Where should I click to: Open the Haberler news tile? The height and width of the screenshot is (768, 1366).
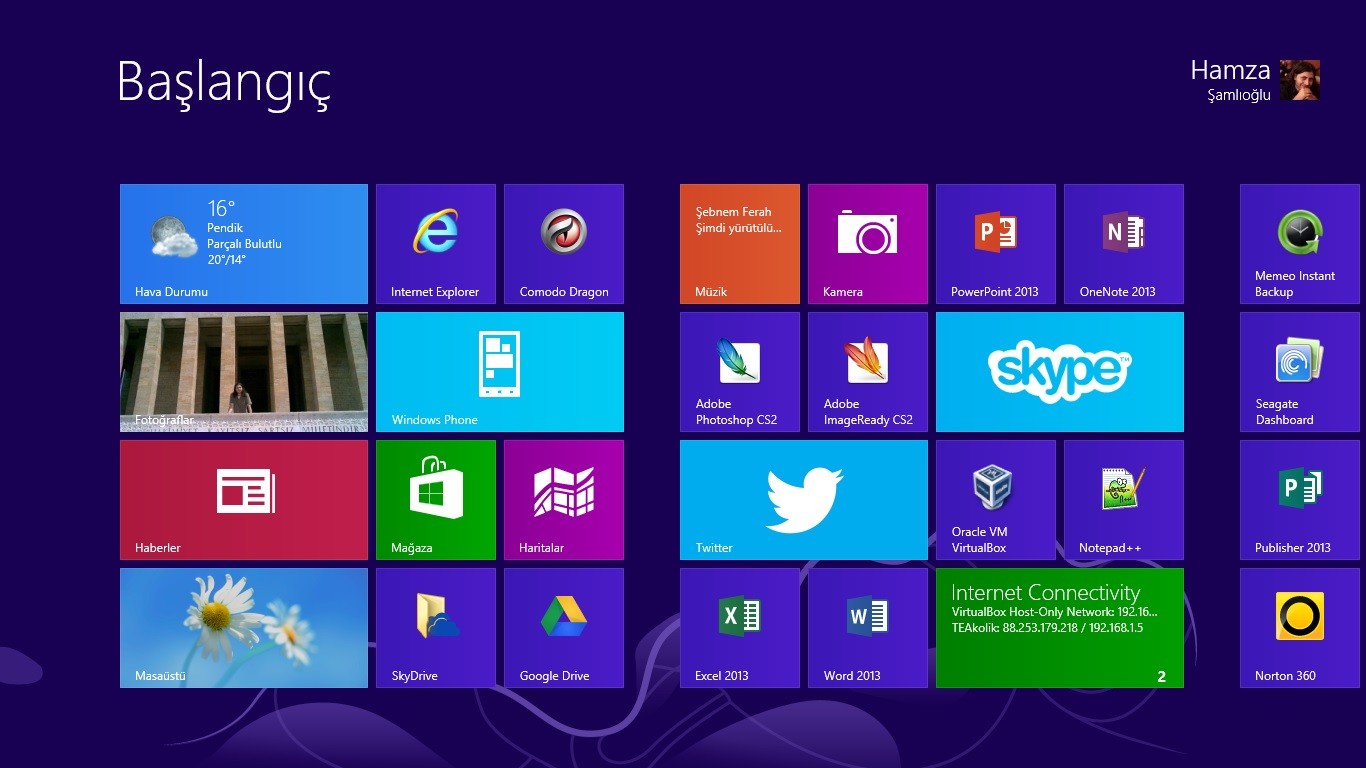pyautogui.click(x=244, y=500)
